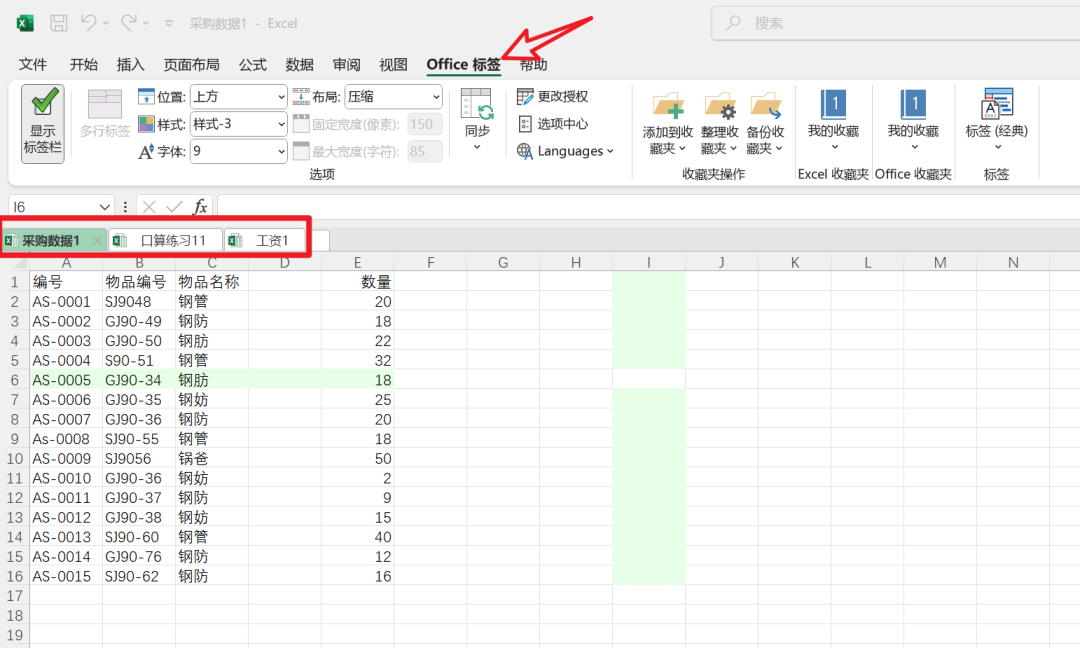Close the 采购数据1 document tab
1080x648 pixels.
click(x=97, y=240)
